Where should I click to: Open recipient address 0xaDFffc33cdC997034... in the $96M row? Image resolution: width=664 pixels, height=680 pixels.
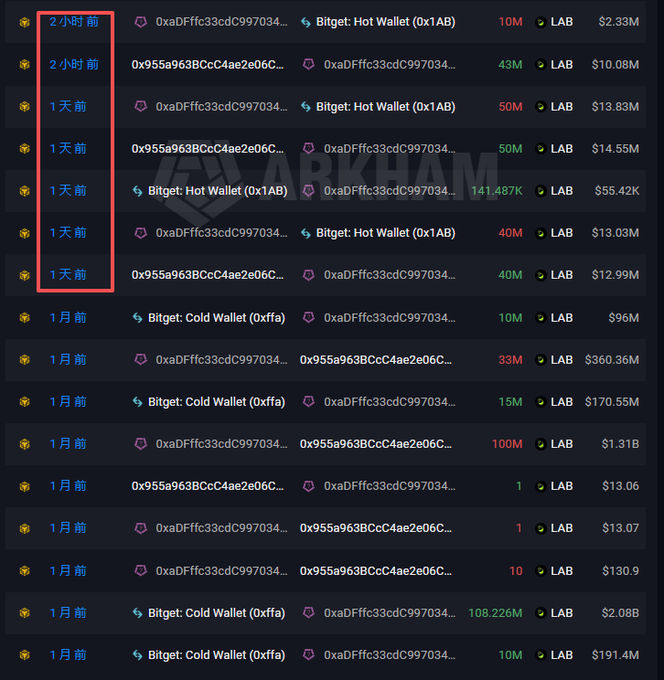(x=389, y=318)
